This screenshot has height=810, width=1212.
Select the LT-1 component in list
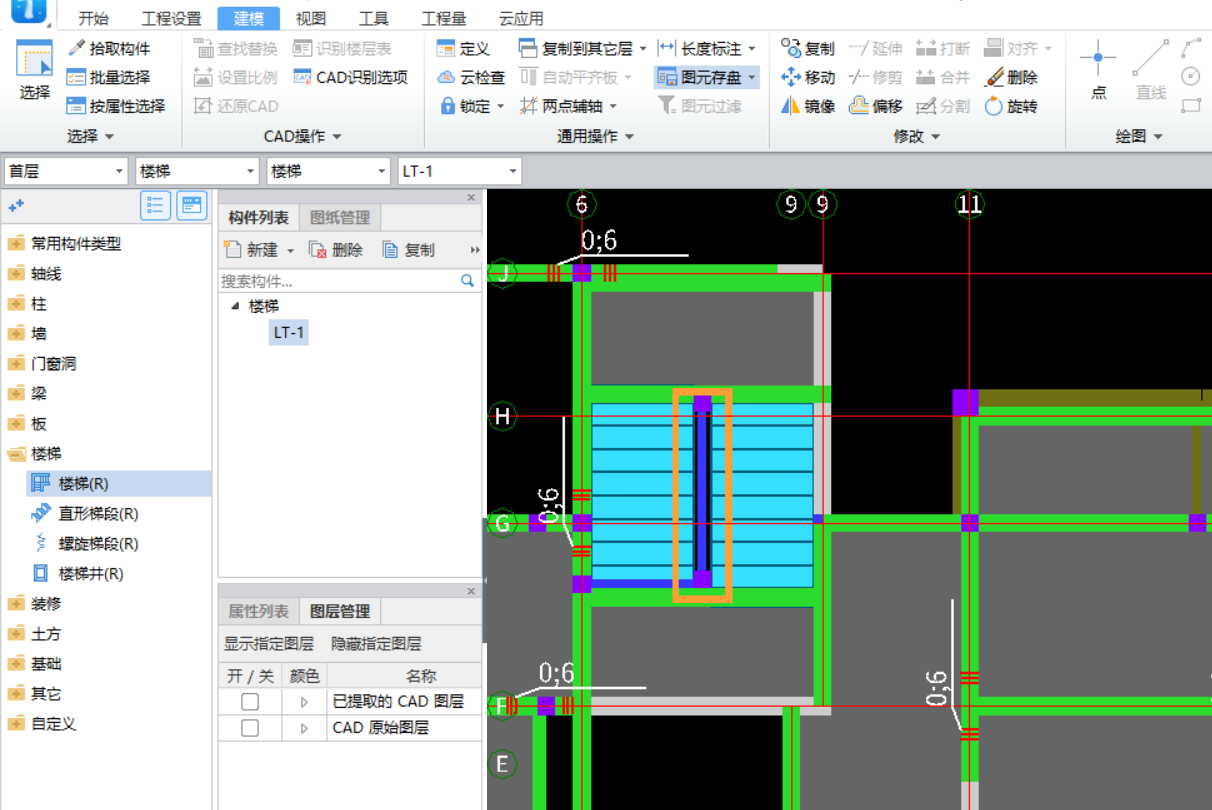[x=289, y=332]
